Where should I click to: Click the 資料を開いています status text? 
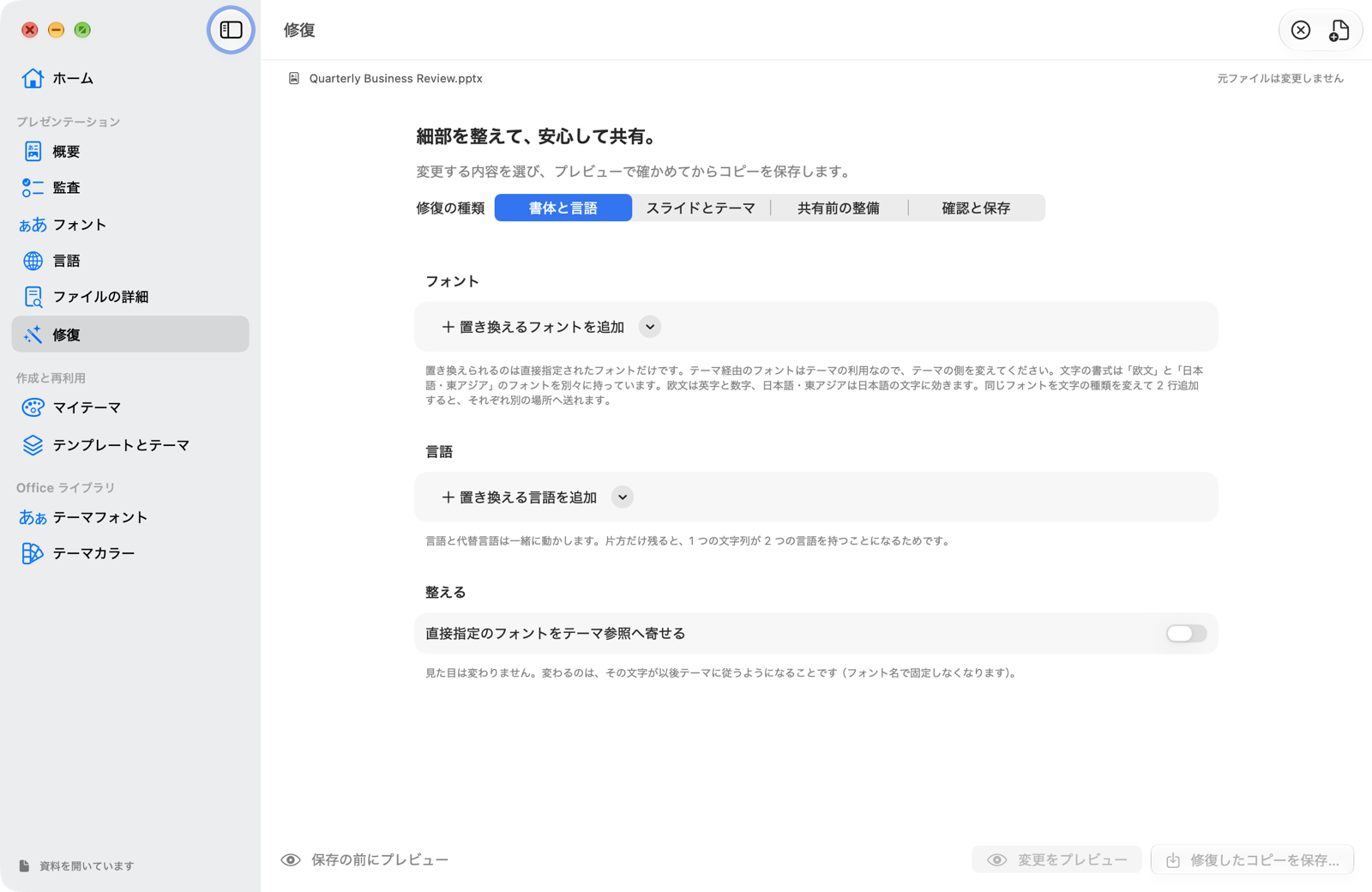tap(87, 866)
